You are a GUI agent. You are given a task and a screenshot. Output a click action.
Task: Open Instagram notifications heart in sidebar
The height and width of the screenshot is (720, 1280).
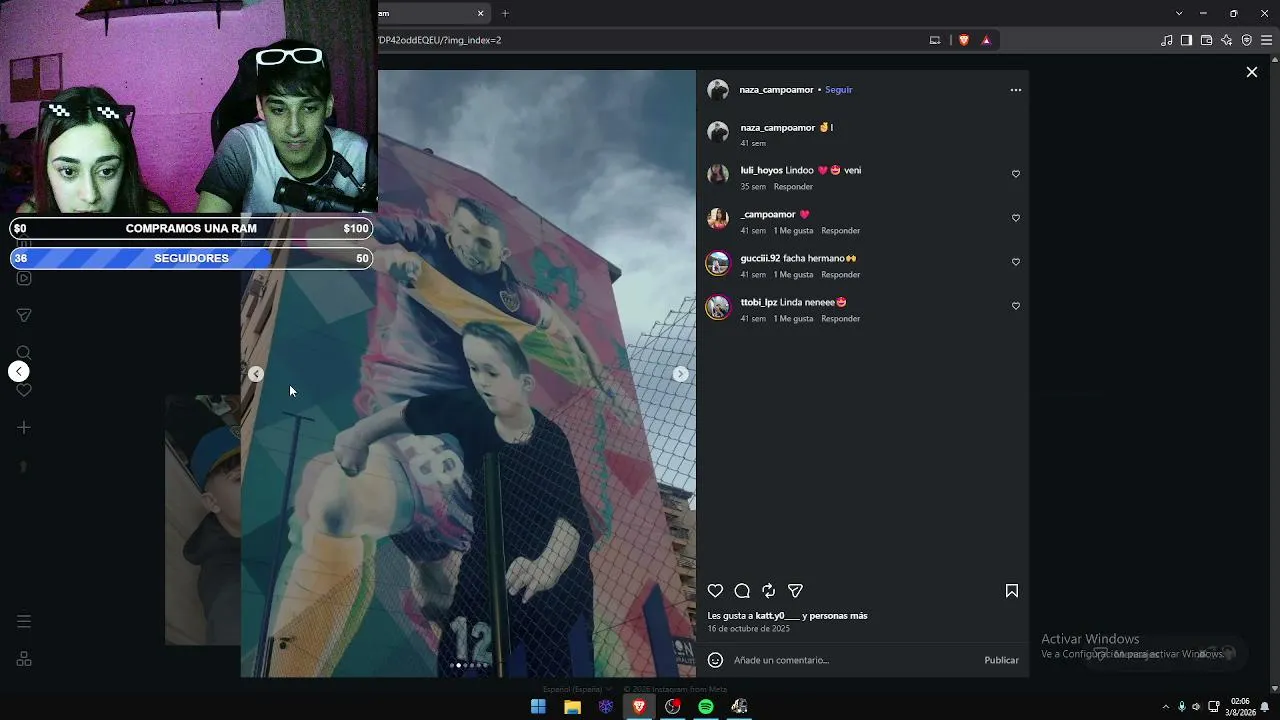(24, 390)
